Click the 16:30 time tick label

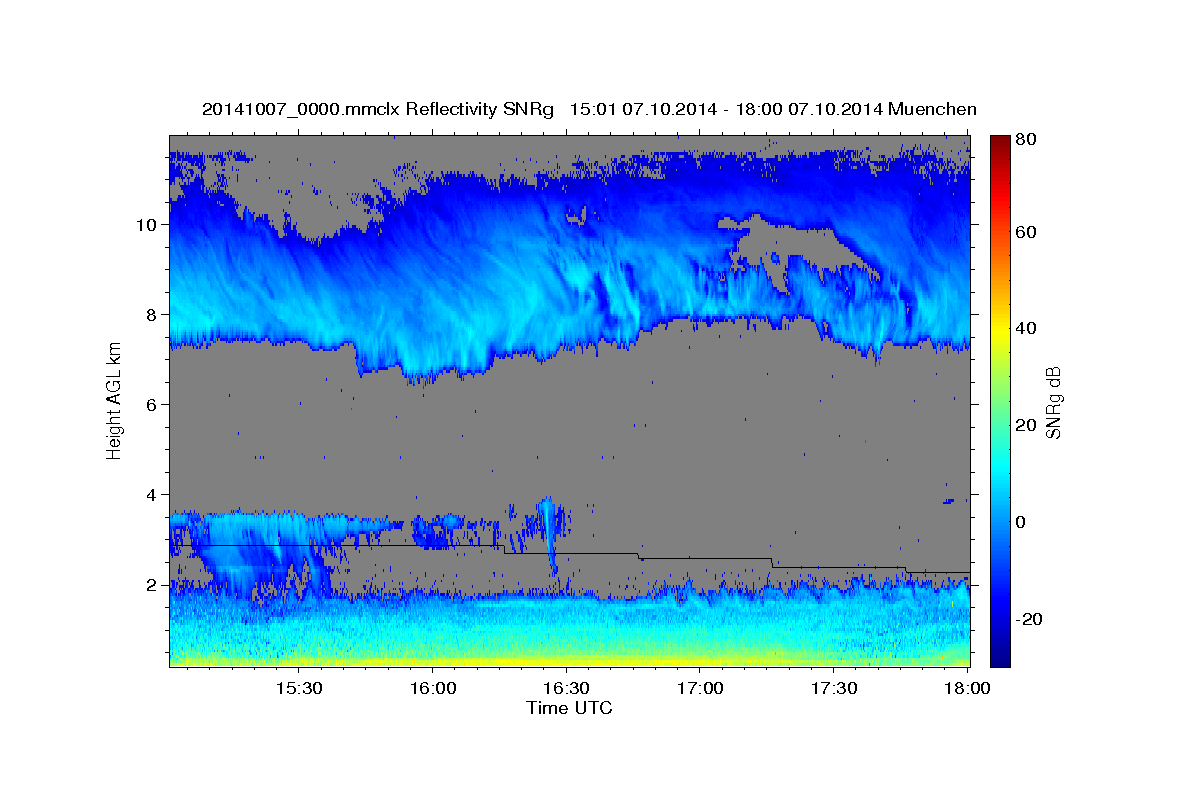coord(566,688)
